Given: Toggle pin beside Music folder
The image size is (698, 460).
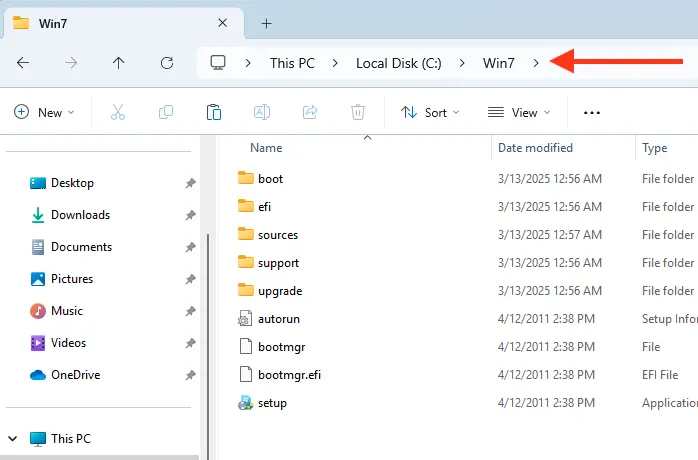Looking at the screenshot, I should pos(190,312).
